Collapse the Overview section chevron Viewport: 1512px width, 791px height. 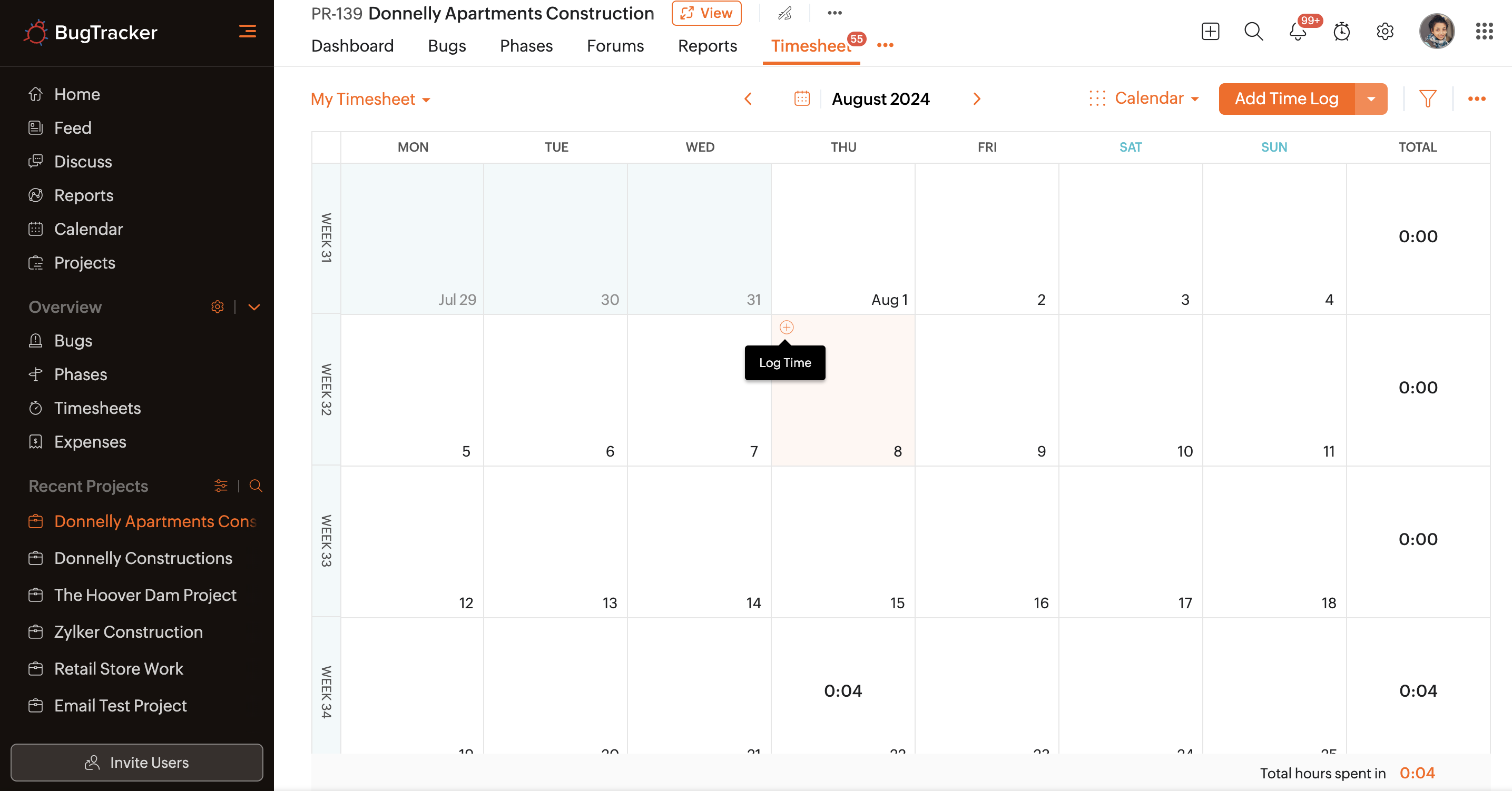click(254, 307)
